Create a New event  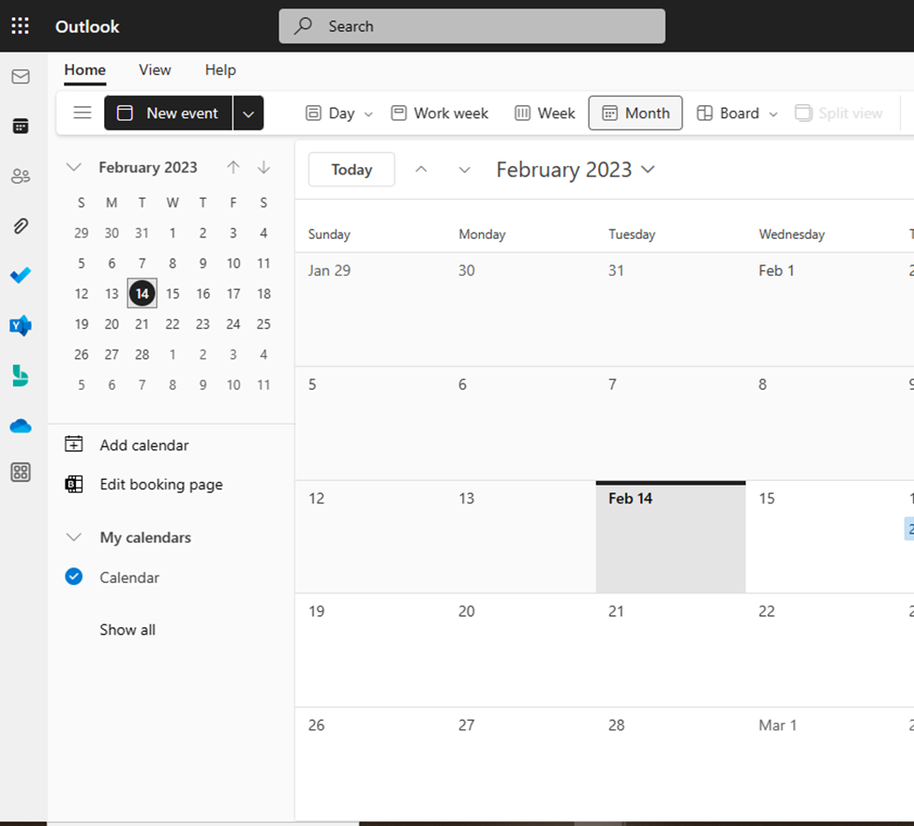[168, 113]
